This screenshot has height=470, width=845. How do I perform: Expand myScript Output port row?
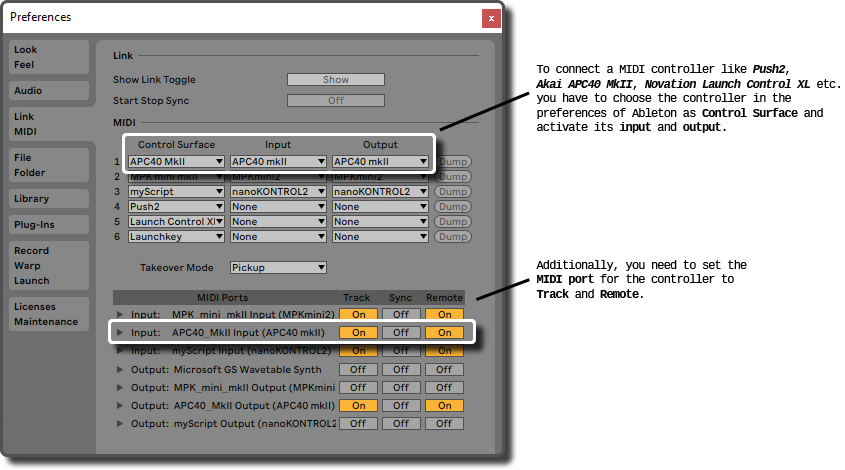pyautogui.click(x=120, y=424)
